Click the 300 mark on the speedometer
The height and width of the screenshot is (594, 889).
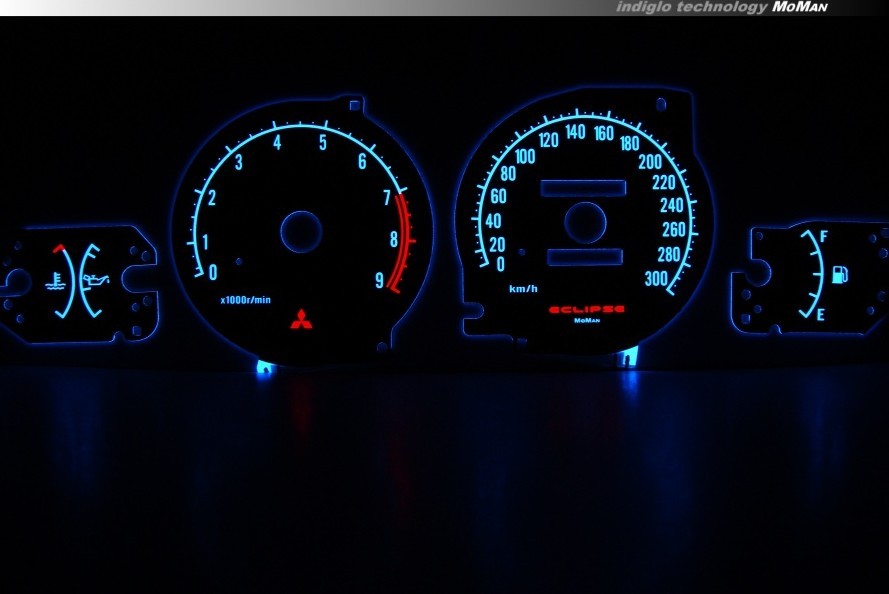655,279
